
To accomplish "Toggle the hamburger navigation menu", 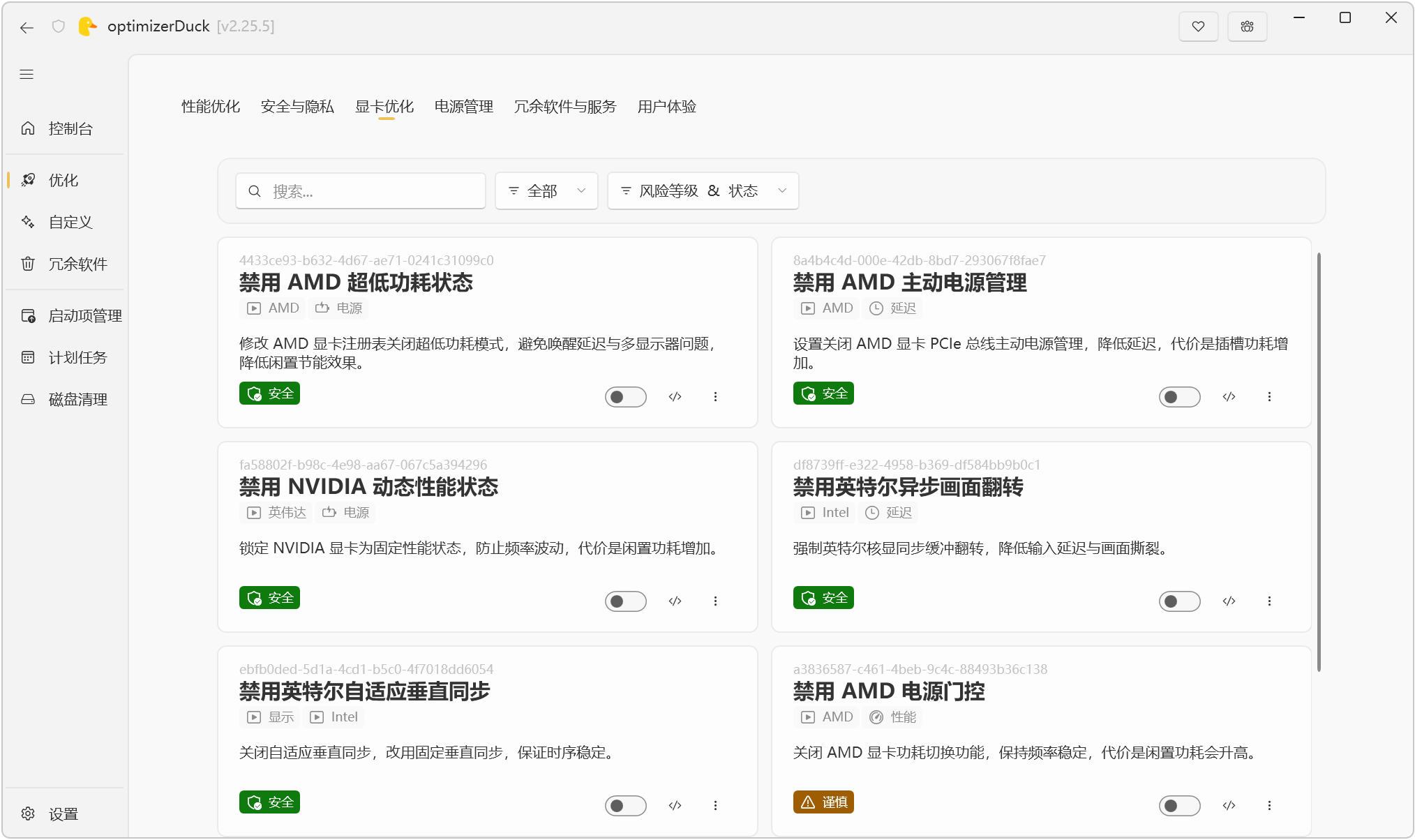I will (x=27, y=75).
